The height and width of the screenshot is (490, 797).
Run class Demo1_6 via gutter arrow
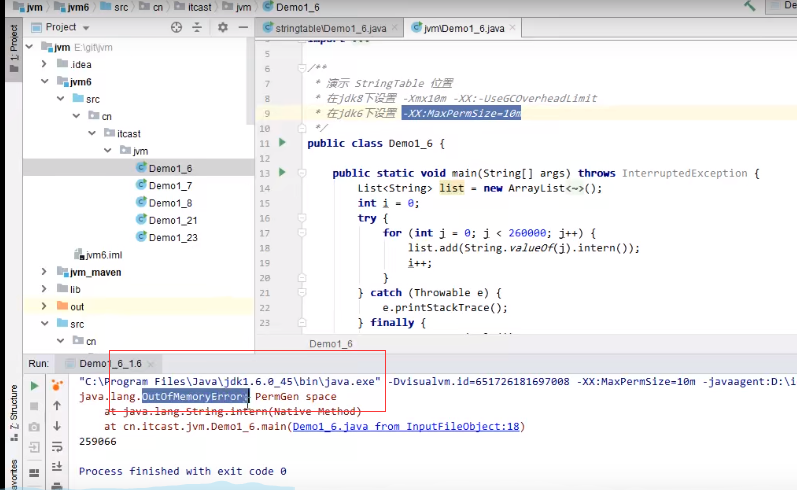point(283,143)
